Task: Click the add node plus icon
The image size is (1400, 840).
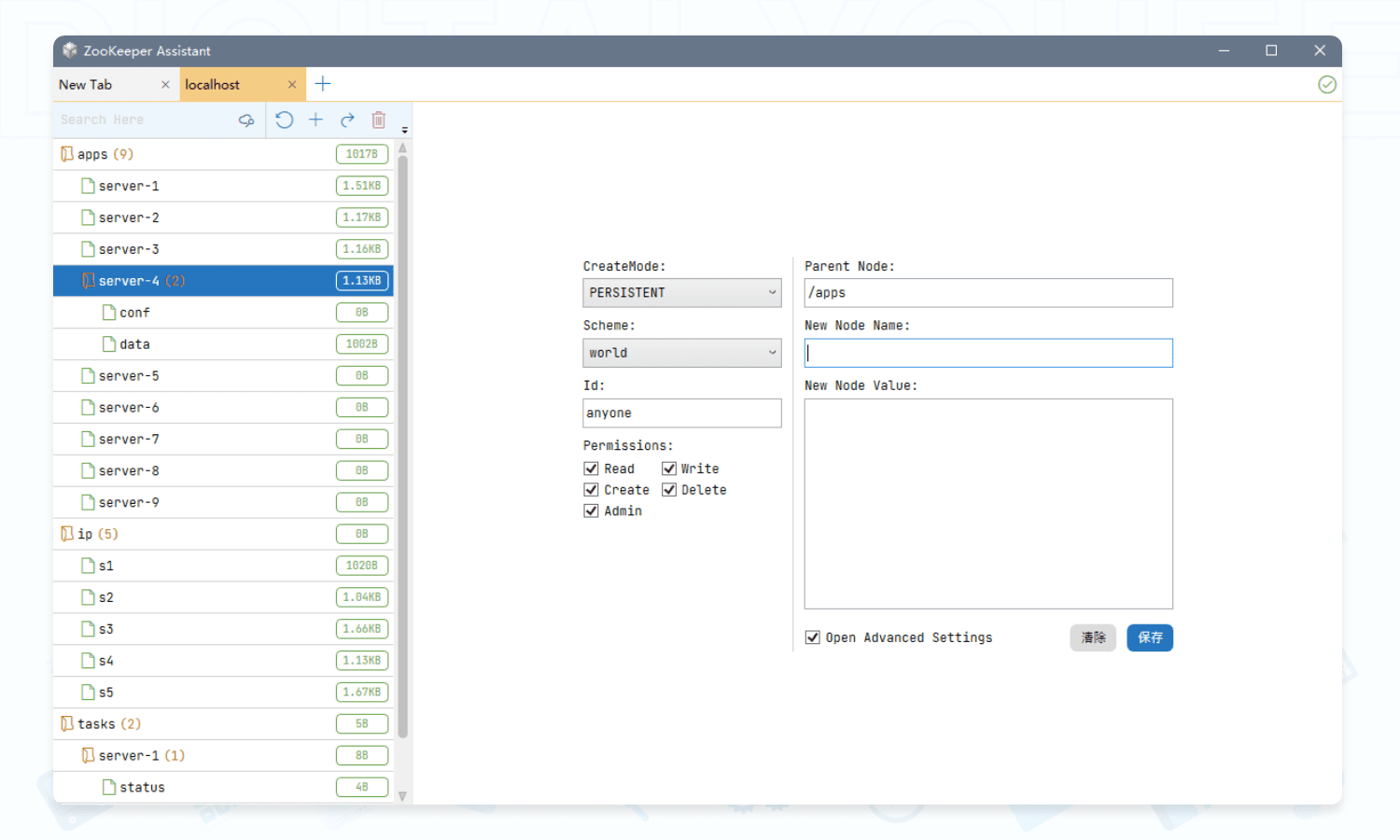Action: tap(315, 119)
